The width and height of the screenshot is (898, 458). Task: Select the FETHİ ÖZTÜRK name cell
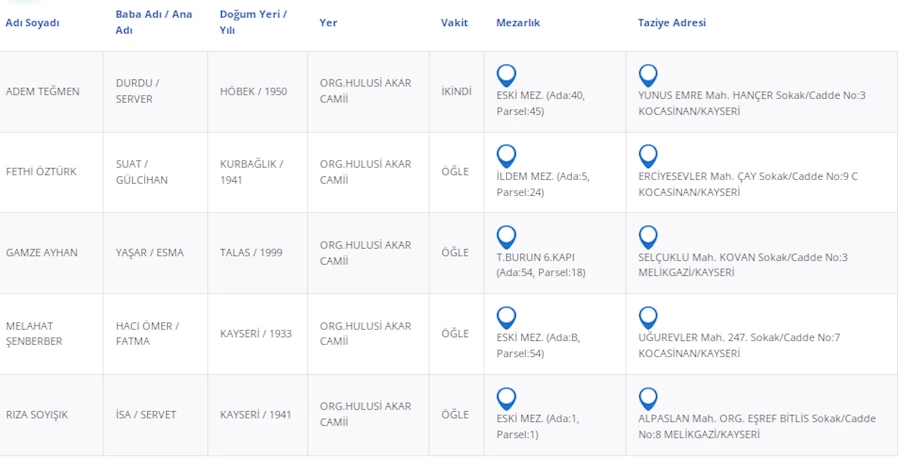coord(41,172)
